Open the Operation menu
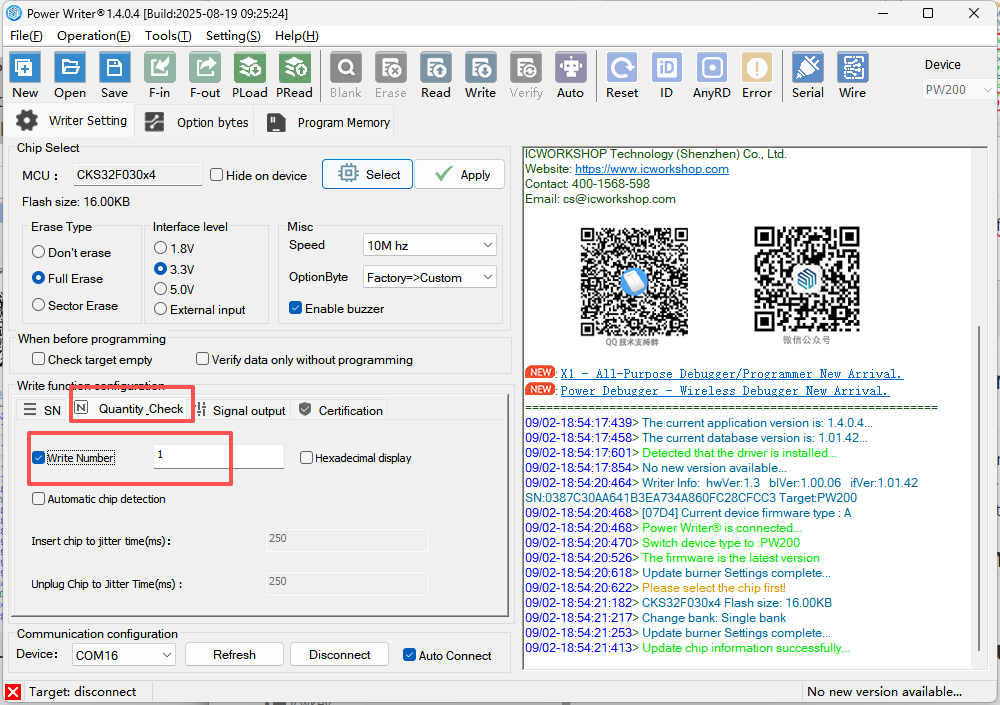The image size is (1000, 705). [x=94, y=36]
